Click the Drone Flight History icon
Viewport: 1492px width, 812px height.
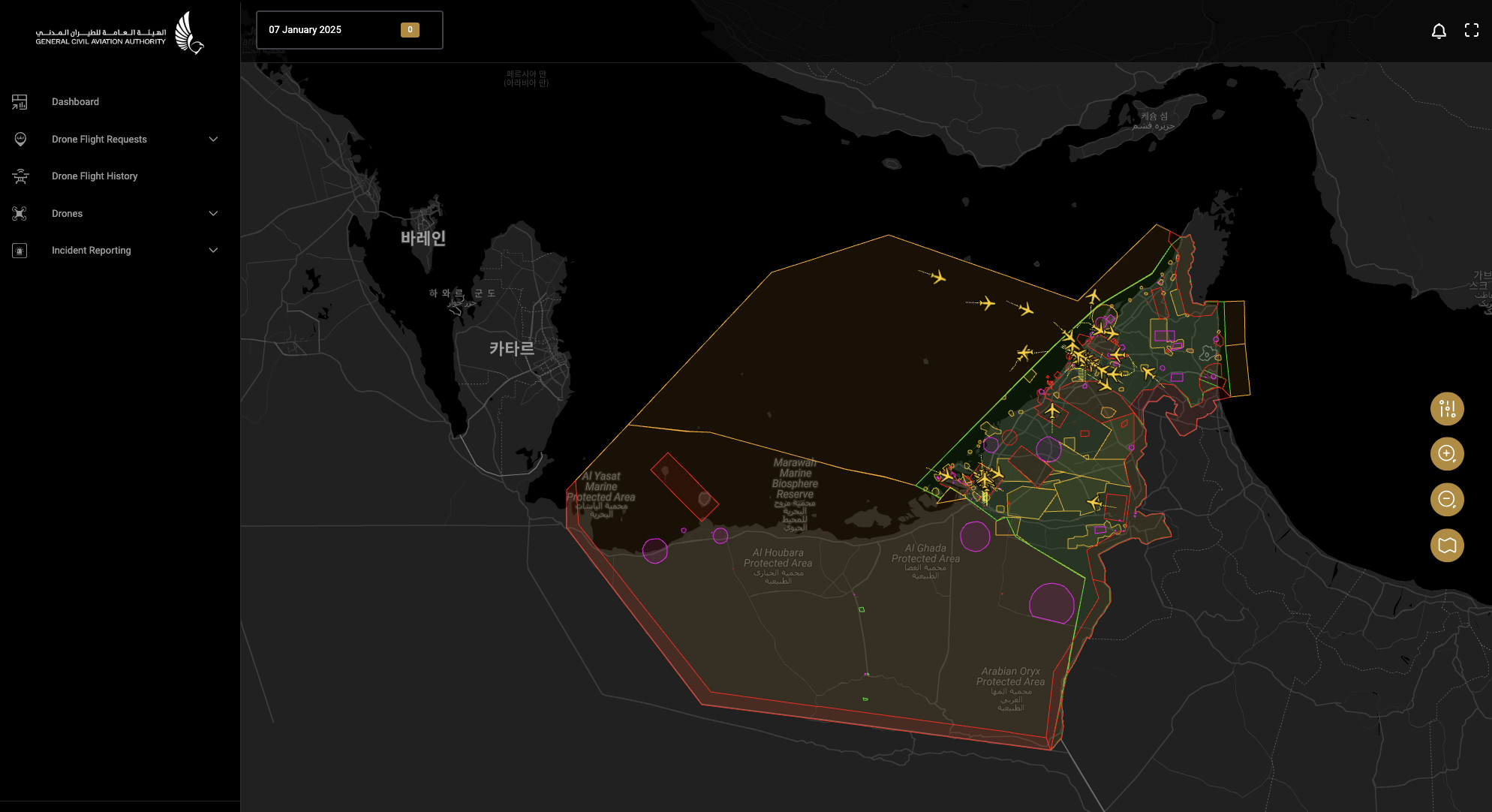click(x=20, y=176)
